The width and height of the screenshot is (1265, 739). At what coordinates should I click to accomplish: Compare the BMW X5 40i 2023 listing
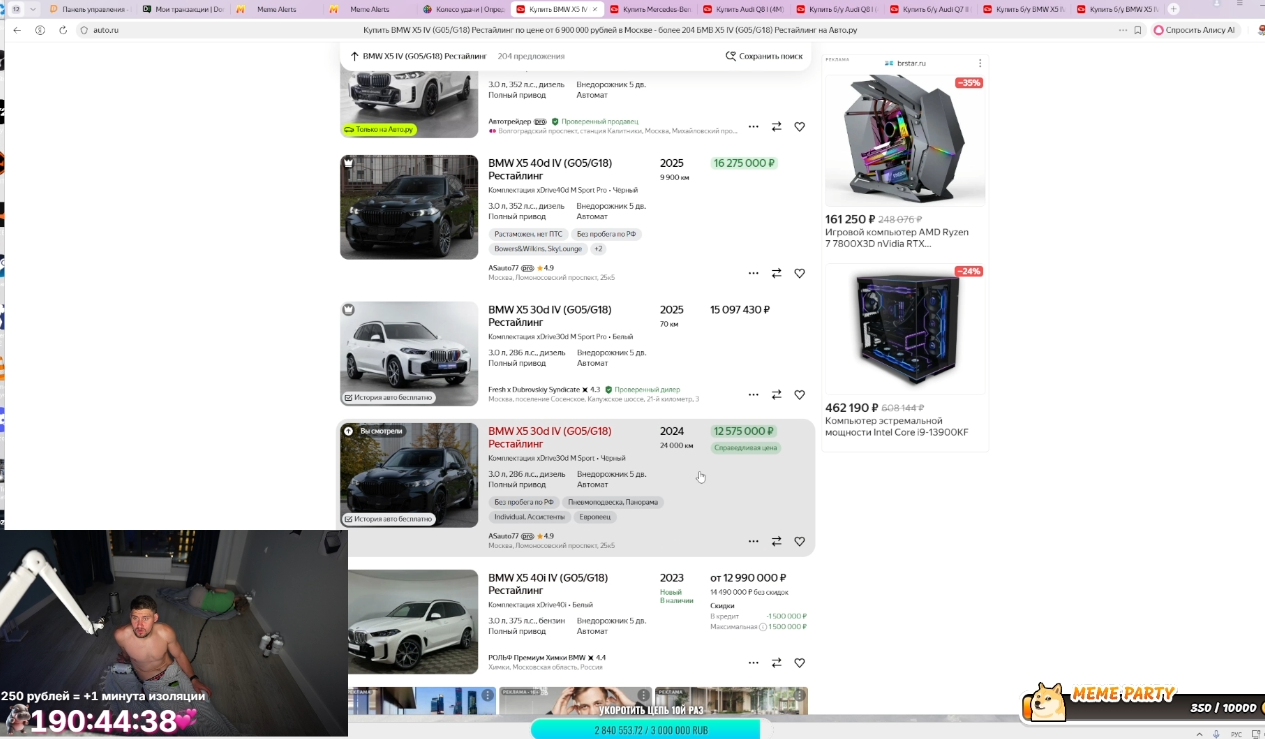pos(776,663)
